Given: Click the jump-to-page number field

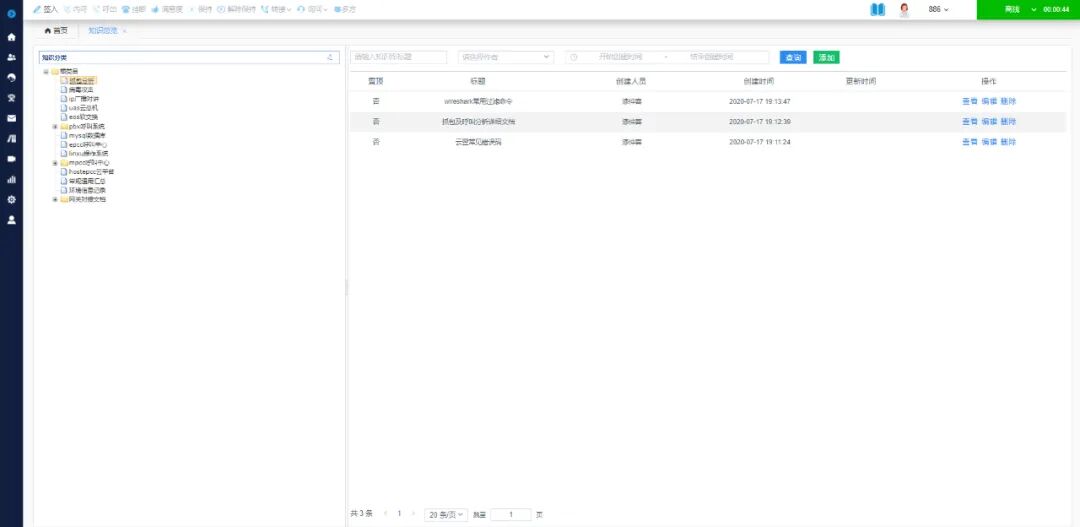Looking at the screenshot, I should (511, 515).
